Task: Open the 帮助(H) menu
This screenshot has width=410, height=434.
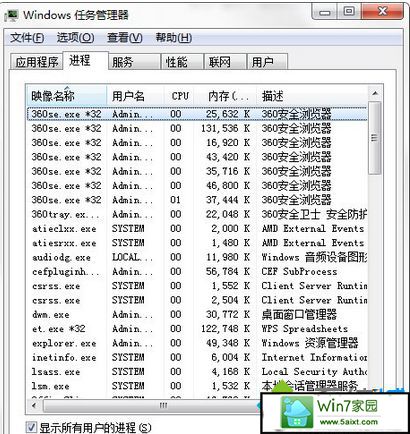Action: [x=173, y=37]
